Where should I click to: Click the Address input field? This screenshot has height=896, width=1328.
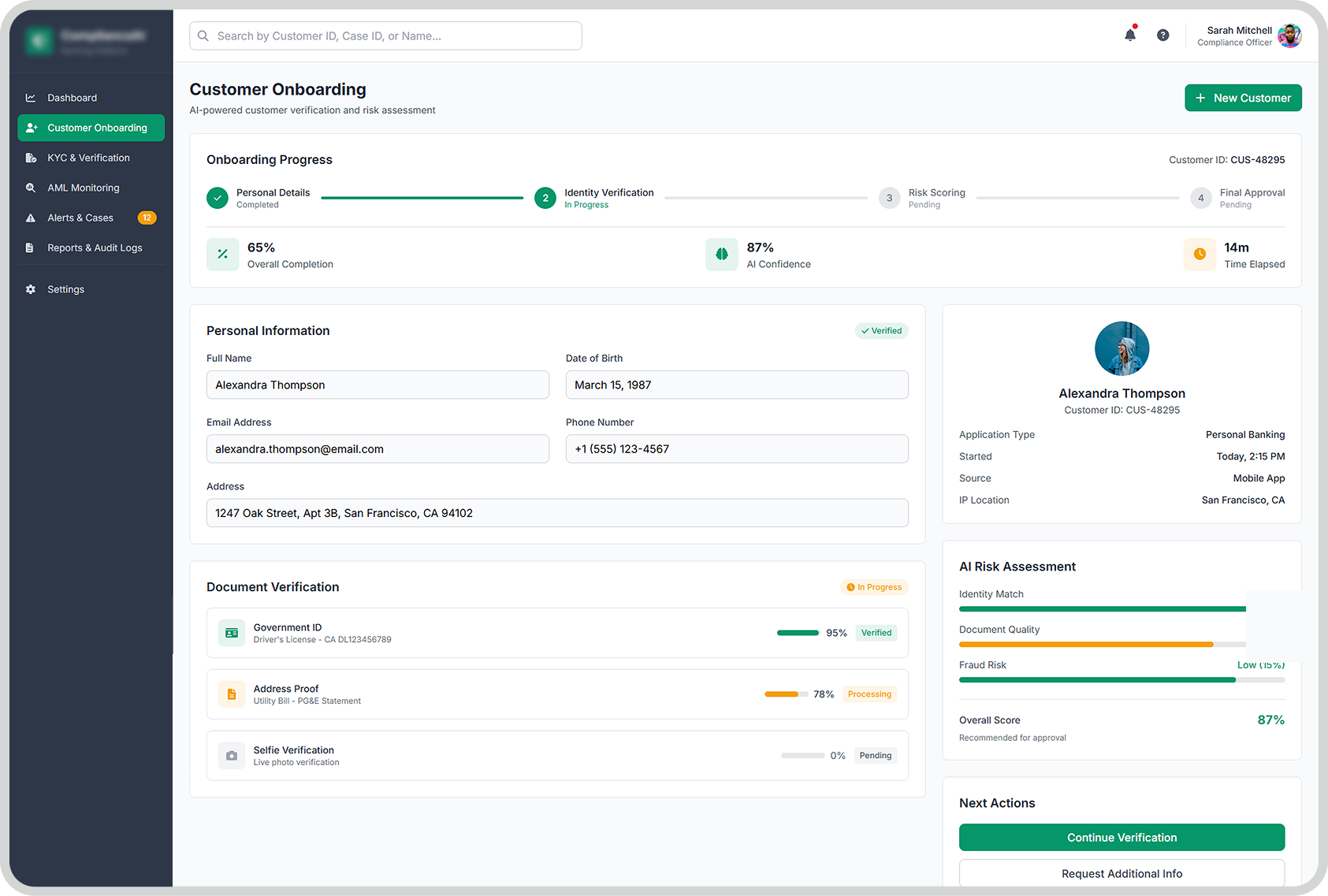pos(557,513)
